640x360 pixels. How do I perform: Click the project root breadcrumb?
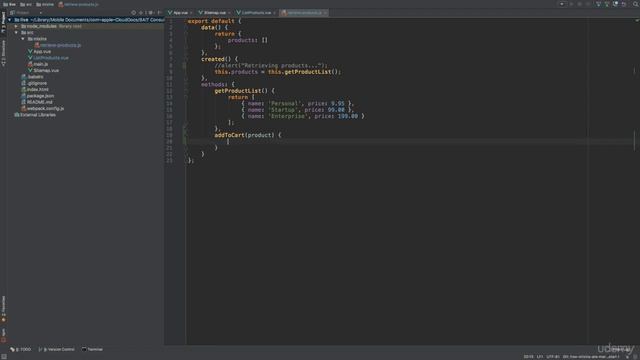click(x=9, y=4)
